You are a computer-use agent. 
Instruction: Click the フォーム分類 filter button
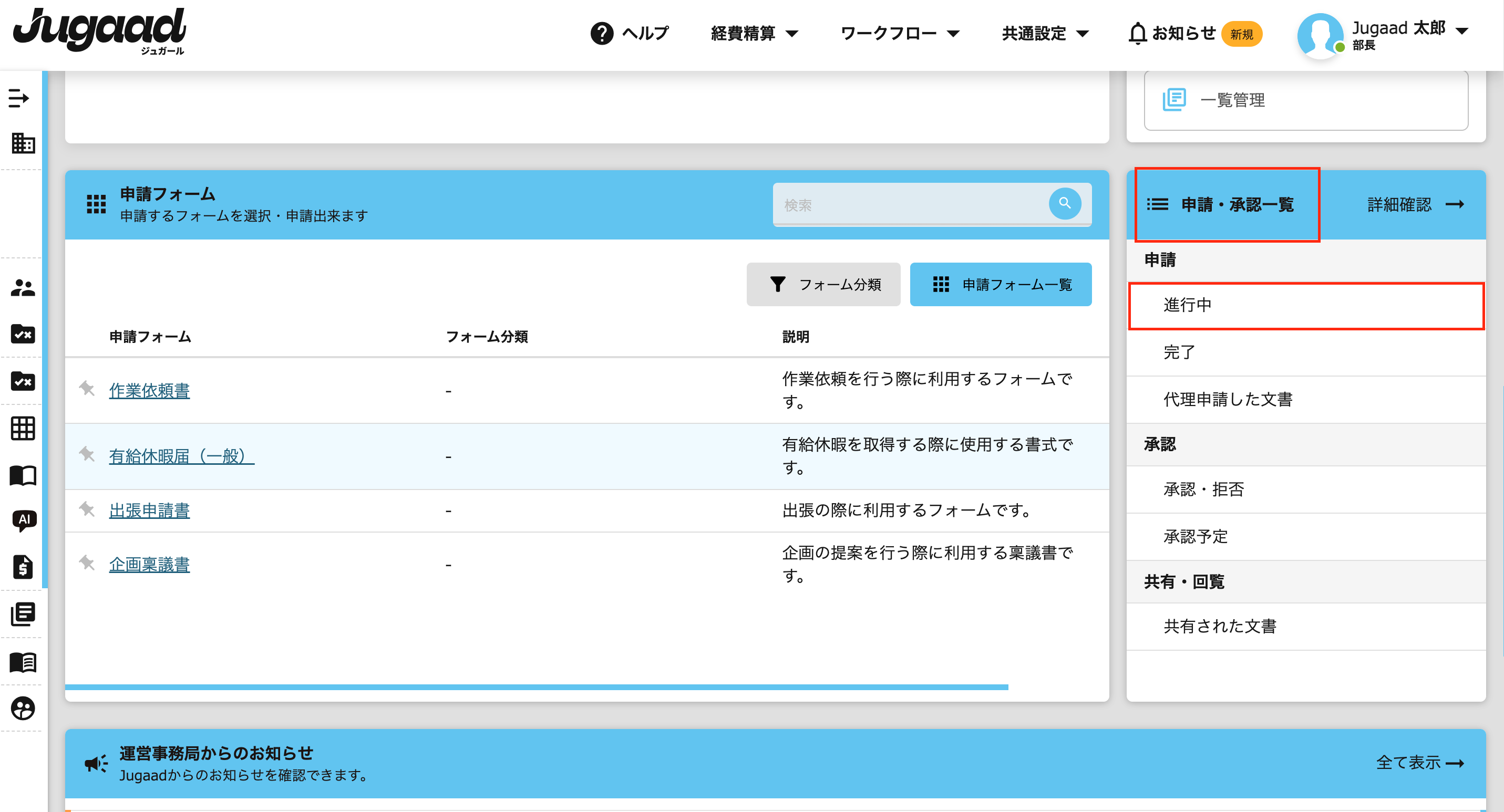point(823,285)
